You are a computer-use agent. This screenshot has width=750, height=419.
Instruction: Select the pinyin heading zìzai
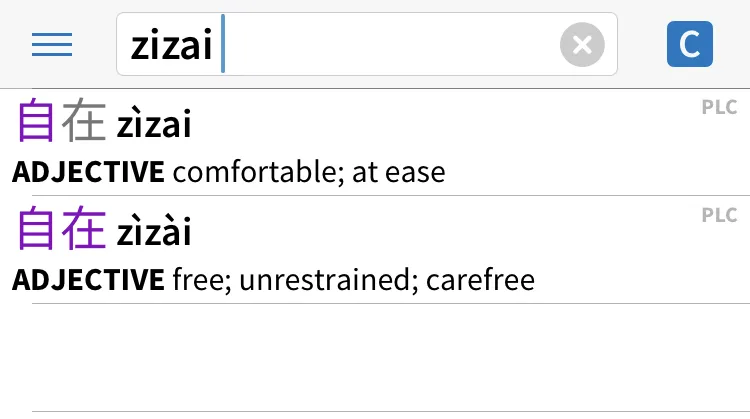(x=154, y=125)
